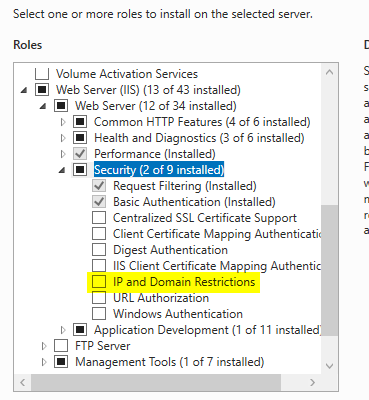Select FTP Server label
Image resolution: width=369 pixels, height=400 pixels.
point(103,346)
